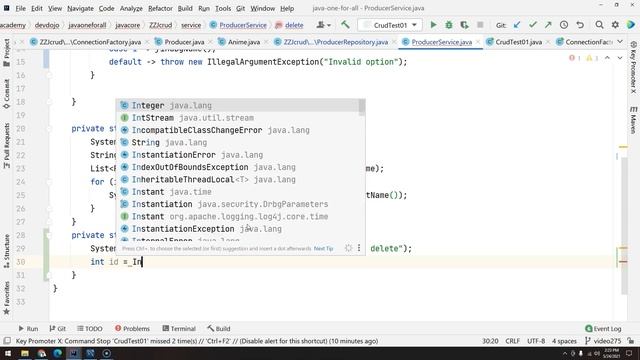The height and width of the screenshot is (360, 640).
Task: Open the user account dropdown icon in toolbar
Action: point(323,25)
